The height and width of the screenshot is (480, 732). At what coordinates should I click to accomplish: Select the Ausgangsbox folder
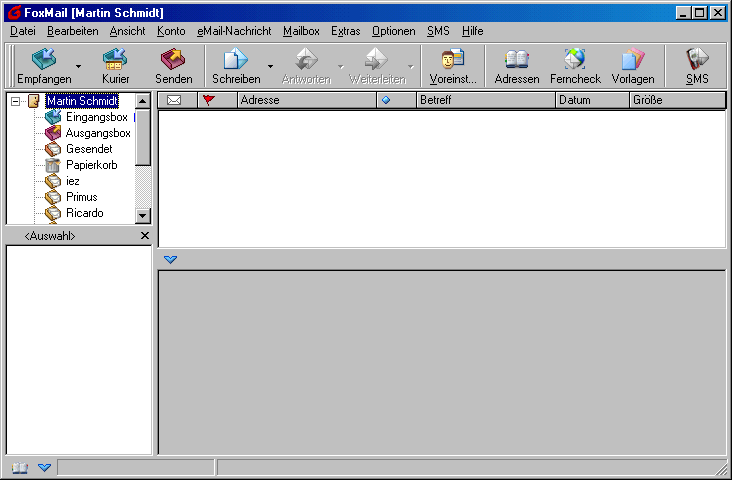(98, 133)
